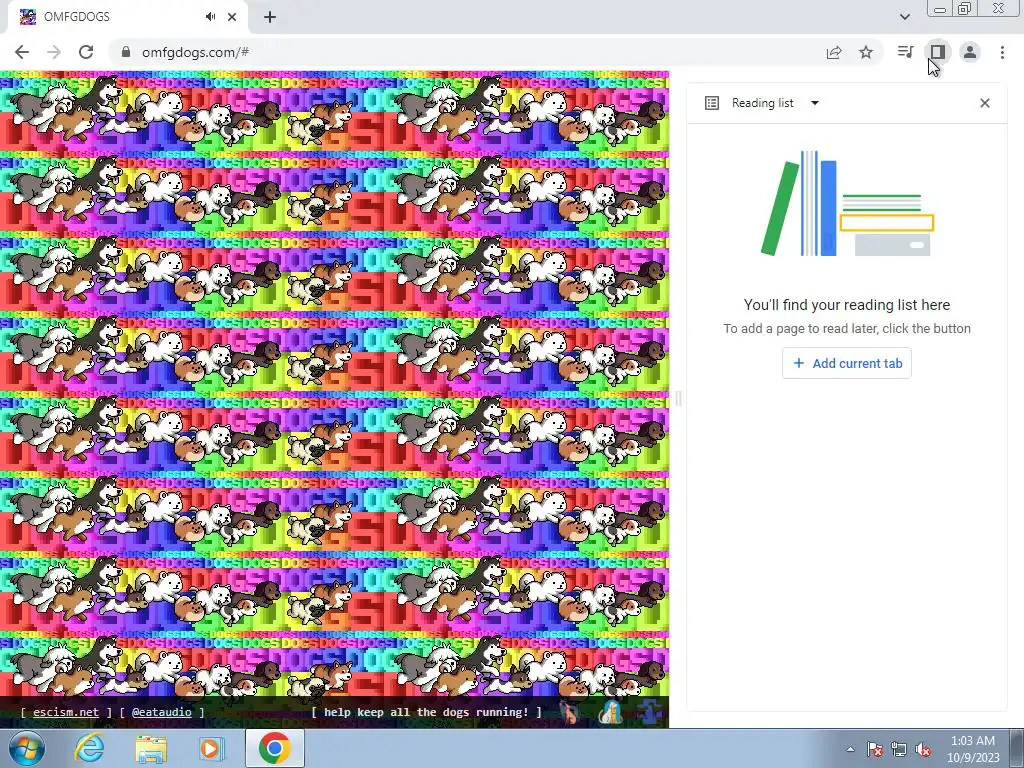The width and height of the screenshot is (1024, 768).
Task: Mute the OMFGDOGS tab via speaker icon
Action: tap(210, 17)
